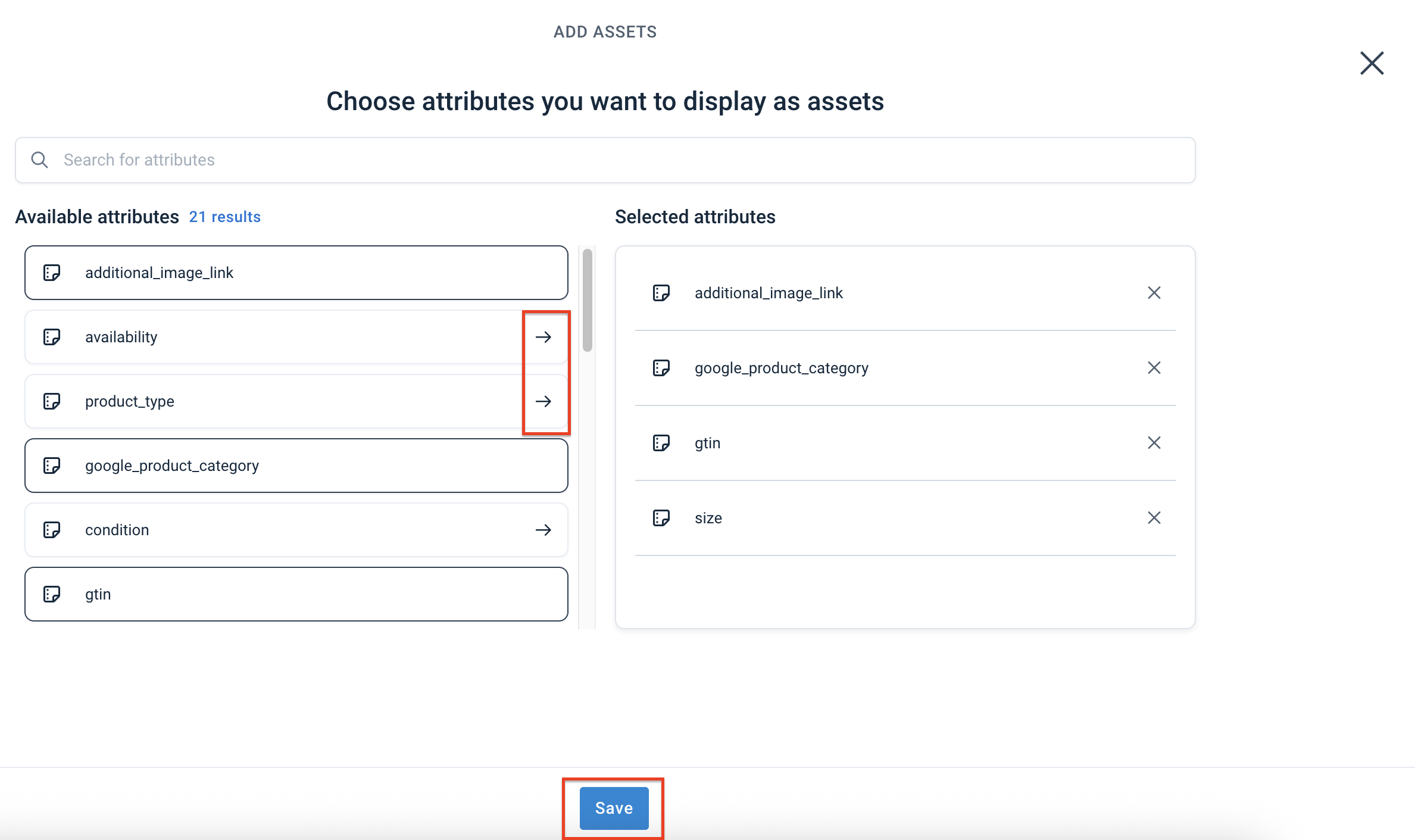Screen dimensions: 1415x840
Task: Click the Save button
Action: (x=613, y=808)
